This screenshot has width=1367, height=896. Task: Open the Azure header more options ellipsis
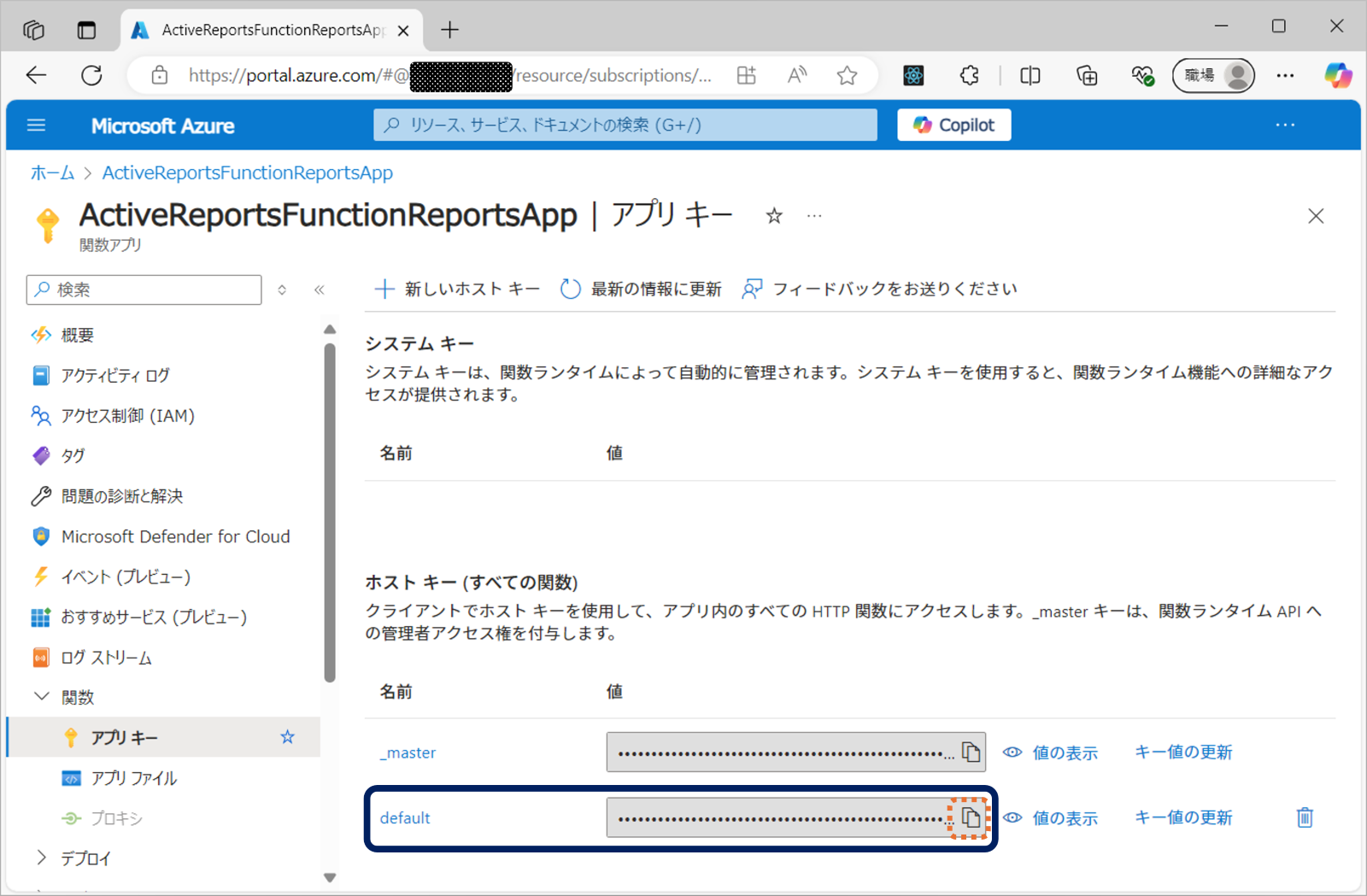1285,125
